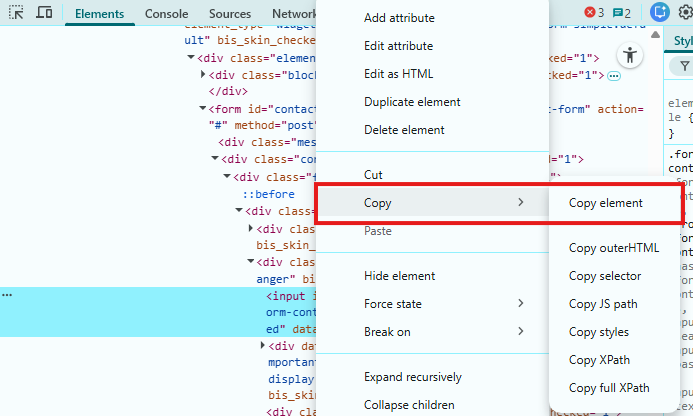This screenshot has height=416, width=693.
Task: Expand the collapsed ellipsis badge after block div
Action: point(614,76)
